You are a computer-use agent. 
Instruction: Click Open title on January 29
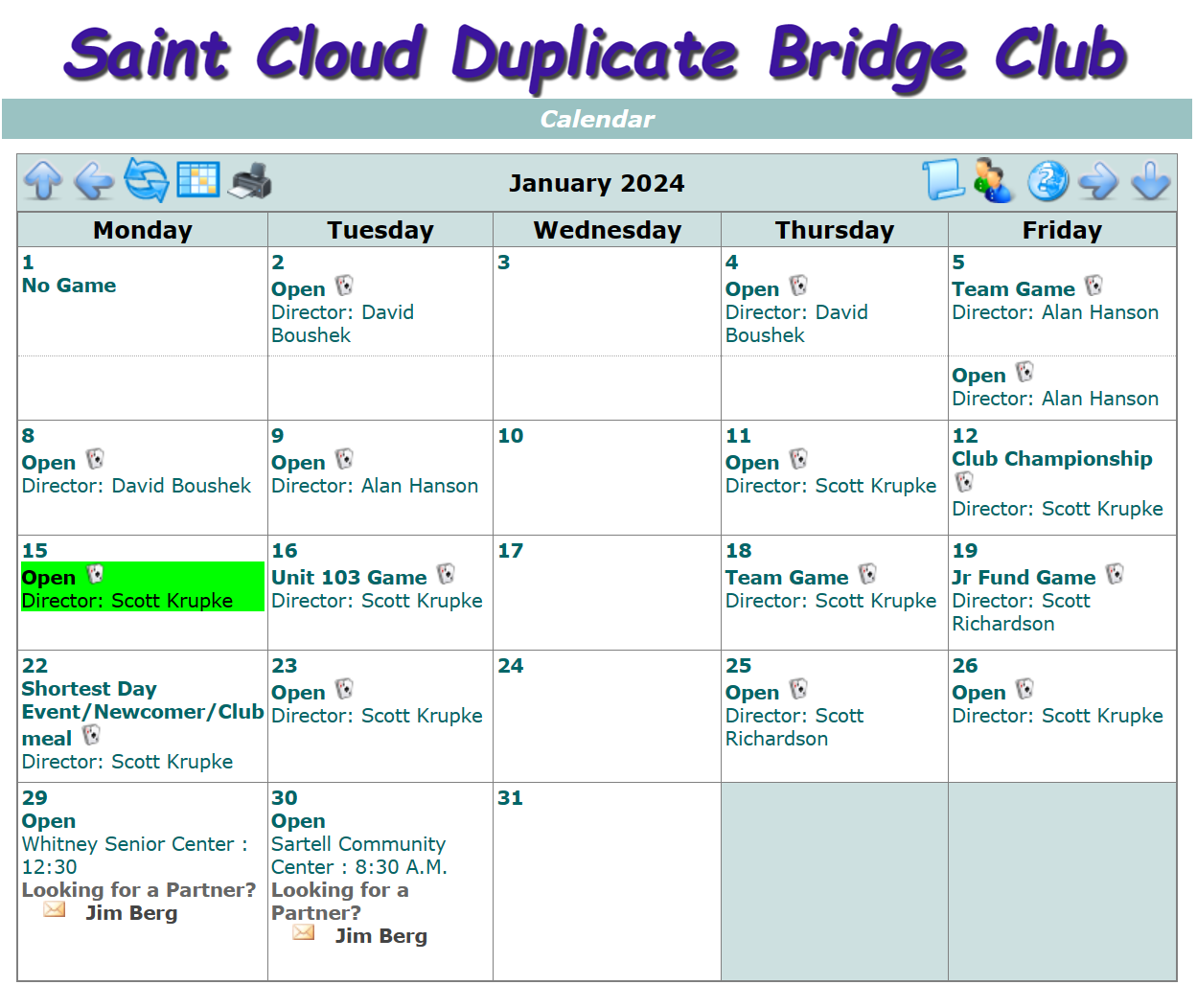pos(49,821)
